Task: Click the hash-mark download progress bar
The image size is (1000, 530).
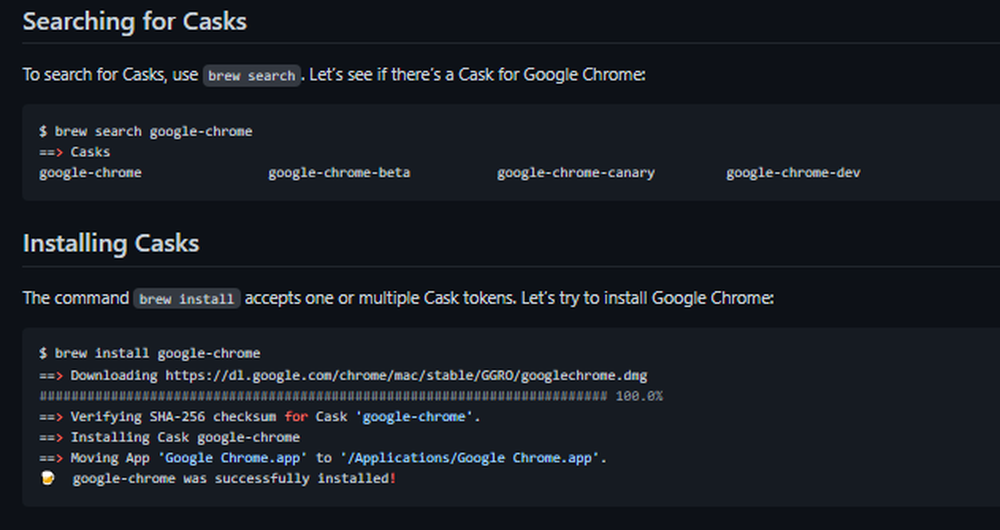Action: [323, 396]
